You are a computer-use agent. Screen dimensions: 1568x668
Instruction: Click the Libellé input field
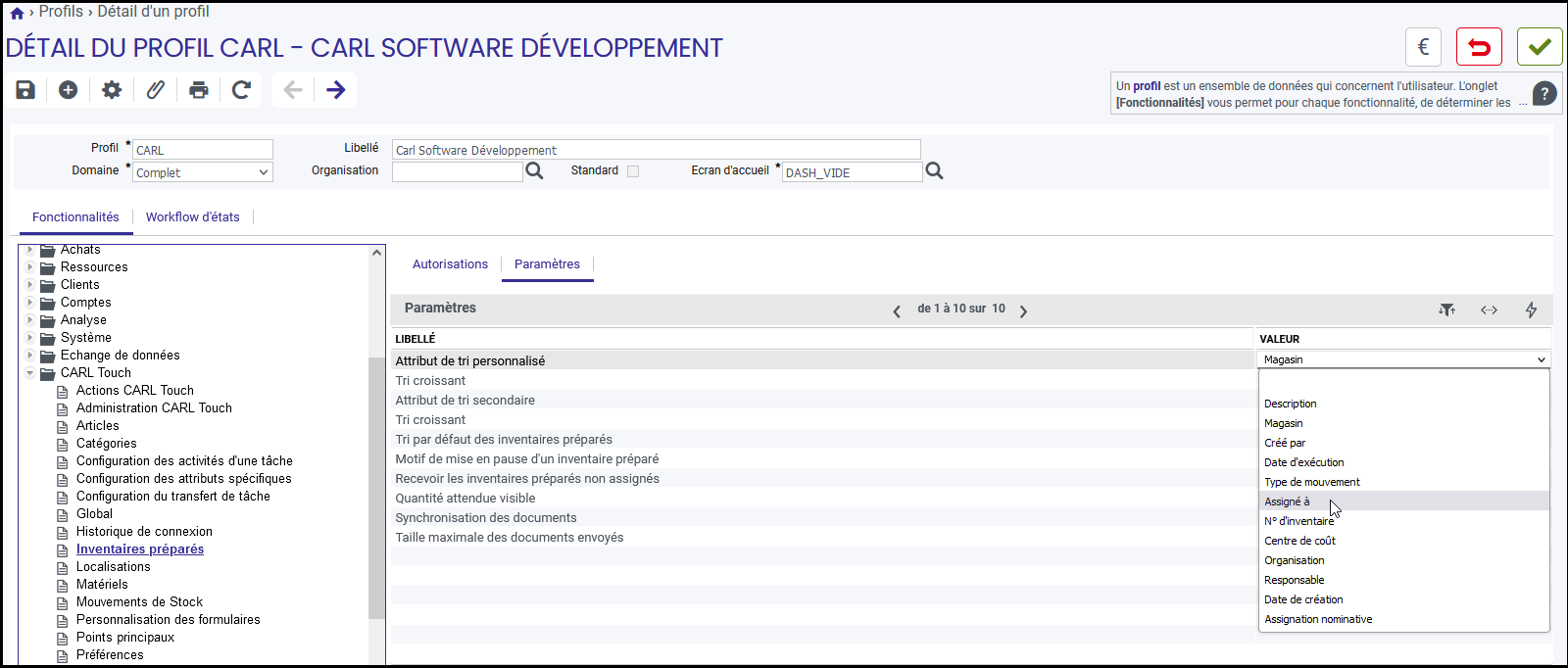pos(657,150)
